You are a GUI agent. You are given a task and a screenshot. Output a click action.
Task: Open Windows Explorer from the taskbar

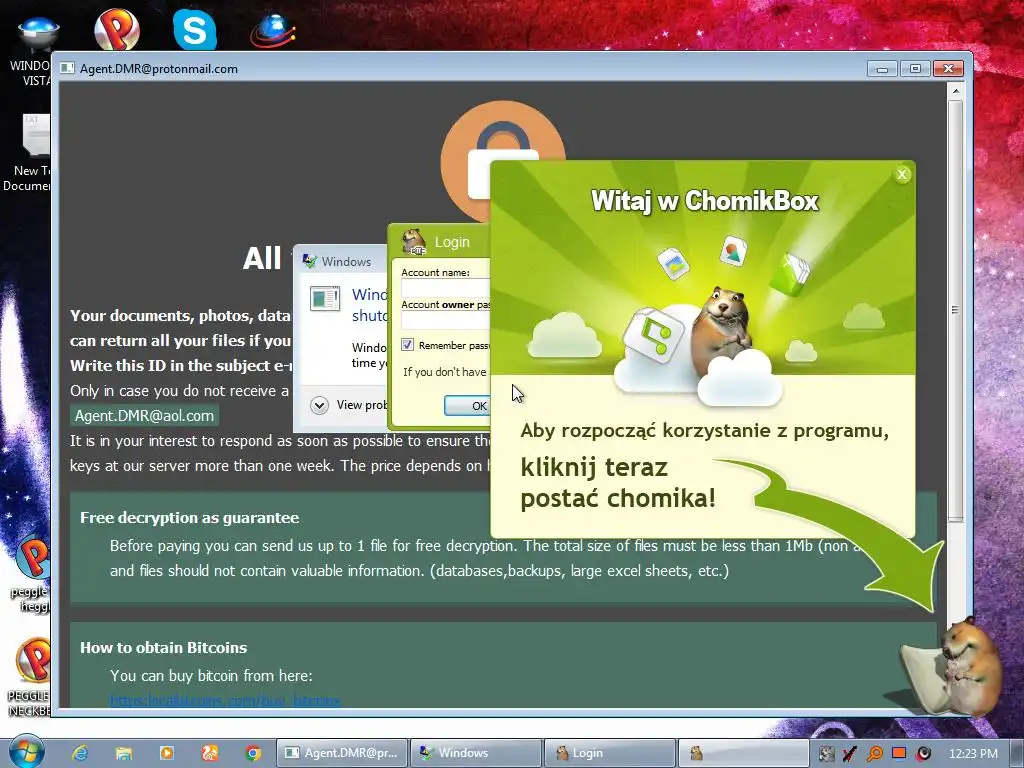[123, 753]
